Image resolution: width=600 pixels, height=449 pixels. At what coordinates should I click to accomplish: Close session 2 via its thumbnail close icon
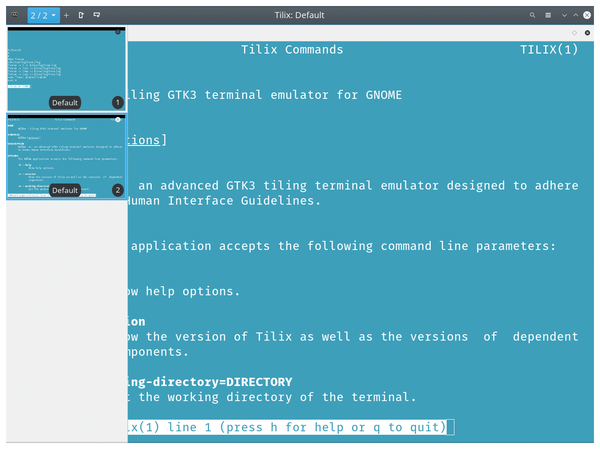pyautogui.click(x=118, y=120)
